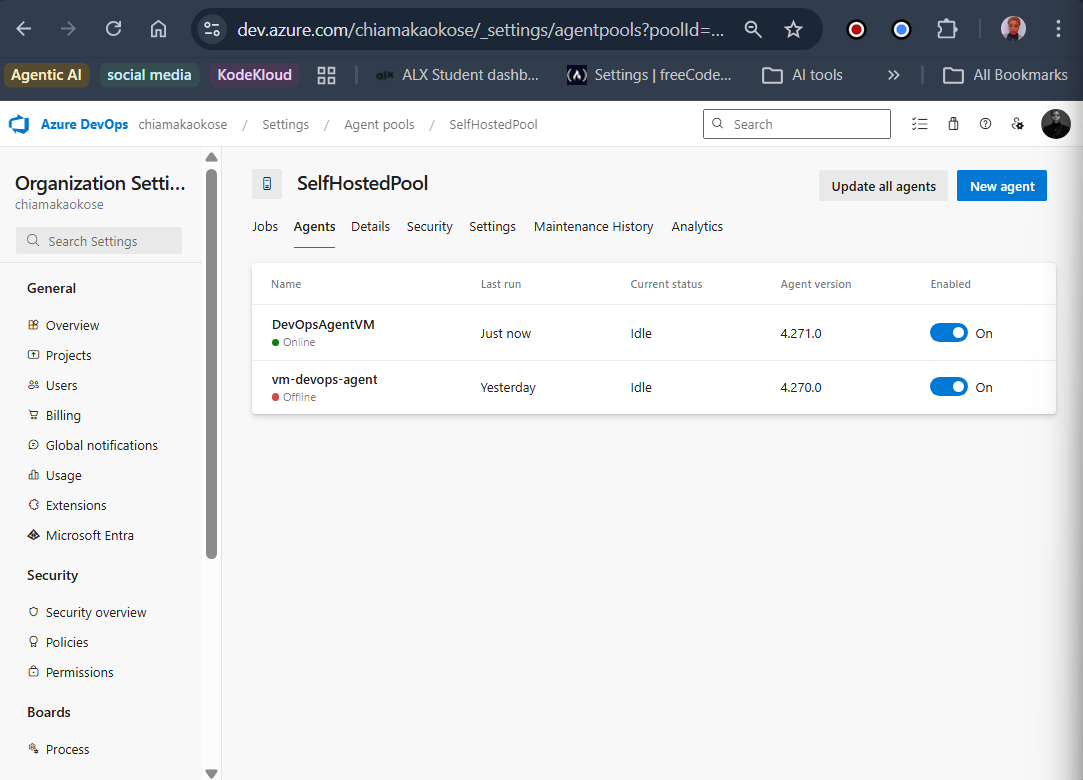Go to Agent pools in the breadcrumb
Image resolution: width=1083 pixels, height=780 pixels.
[x=379, y=124]
